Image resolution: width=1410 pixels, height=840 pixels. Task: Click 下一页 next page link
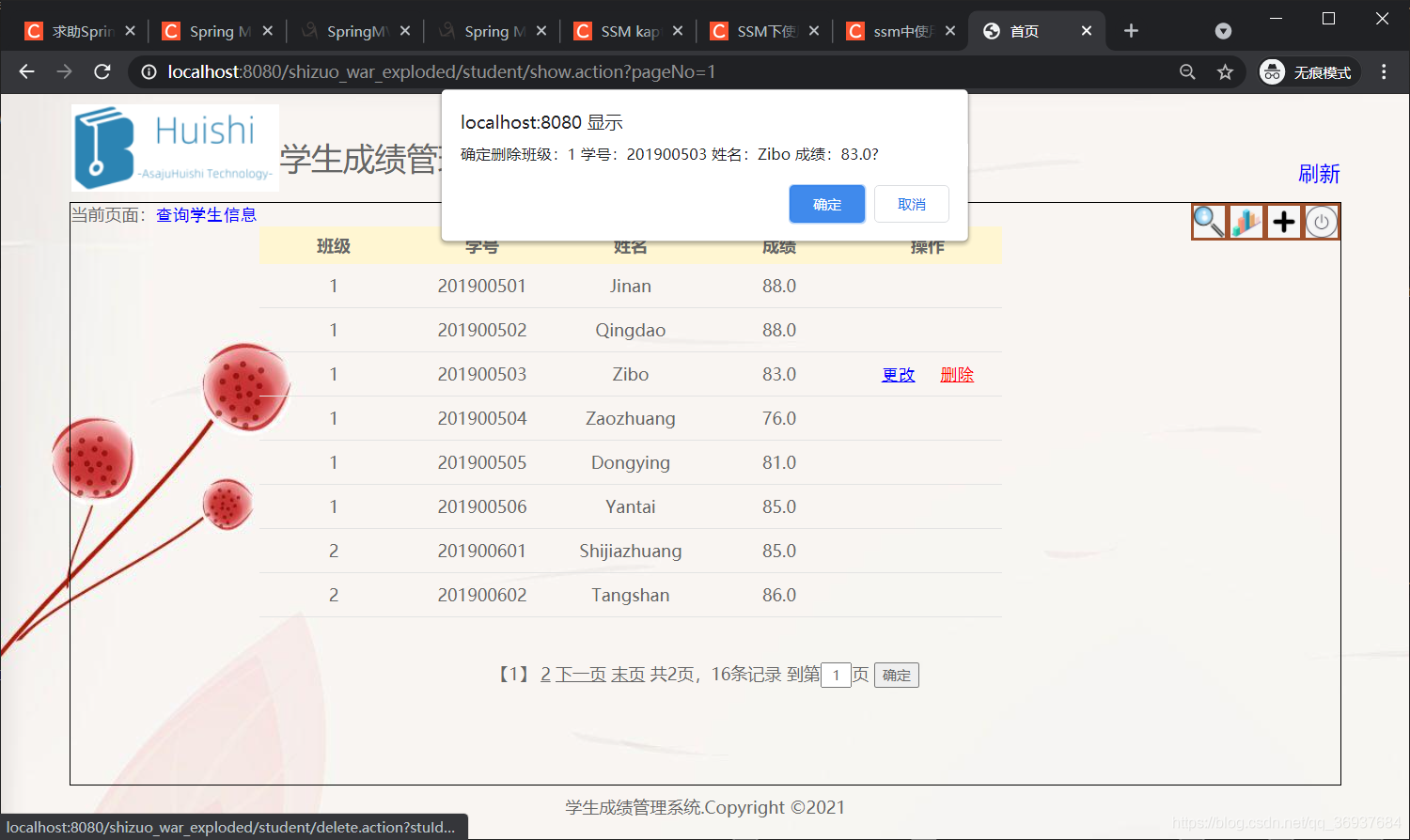pyautogui.click(x=581, y=675)
